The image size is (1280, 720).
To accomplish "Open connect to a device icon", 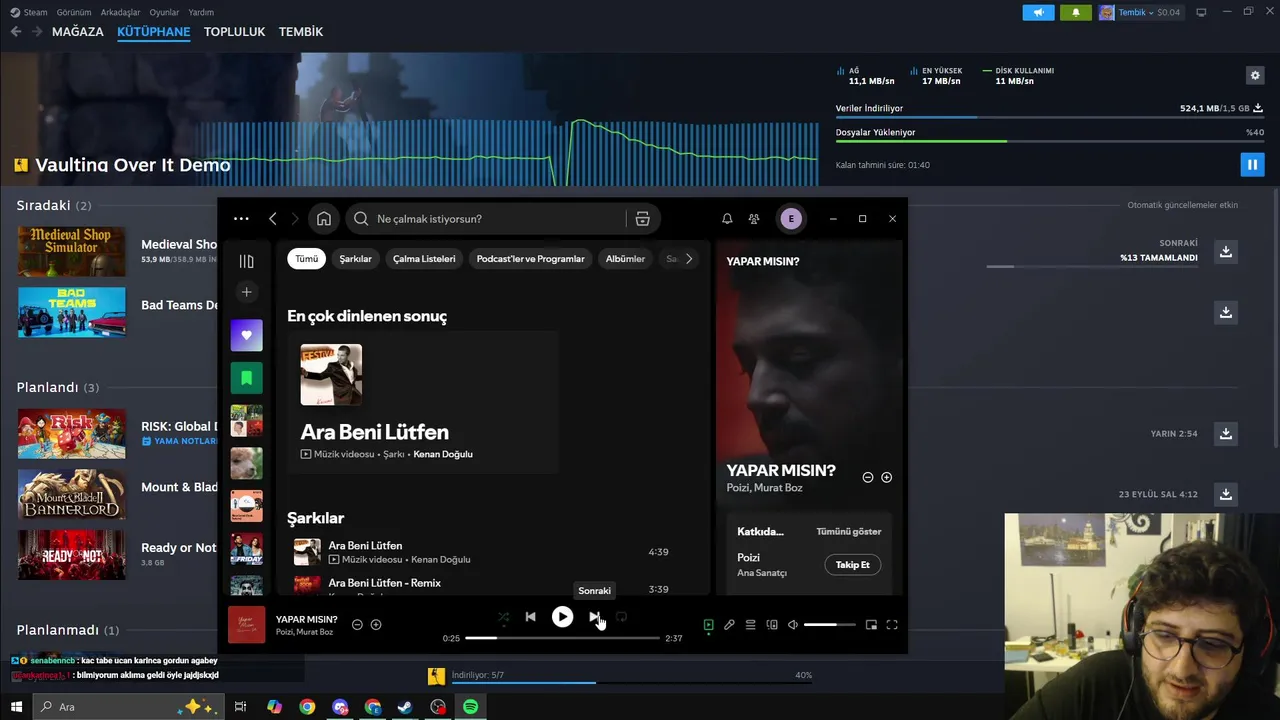I will click(x=772, y=625).
